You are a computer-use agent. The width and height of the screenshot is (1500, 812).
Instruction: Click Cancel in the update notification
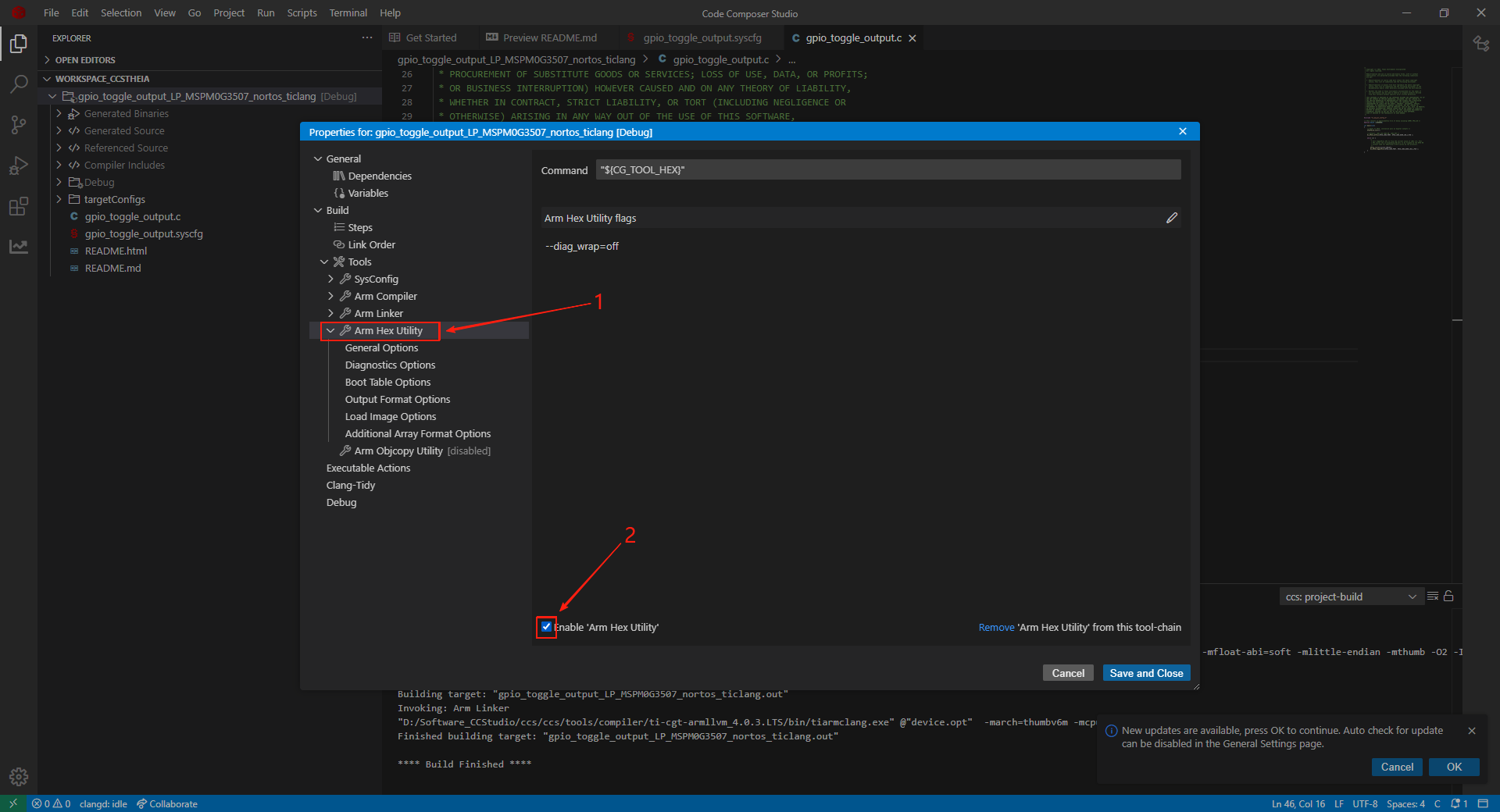coord(1397,767)
